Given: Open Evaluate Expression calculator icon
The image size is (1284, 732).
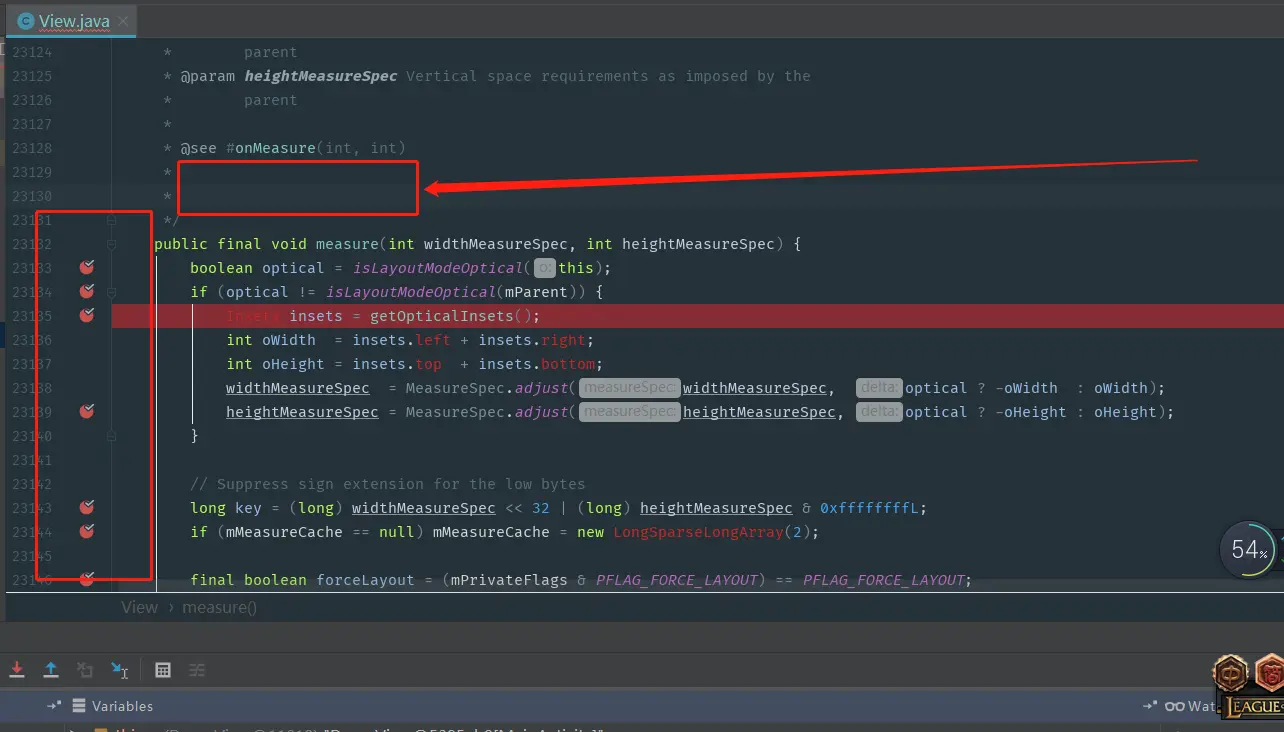Looking at the screenshot, I should click(x=163, y=670).
